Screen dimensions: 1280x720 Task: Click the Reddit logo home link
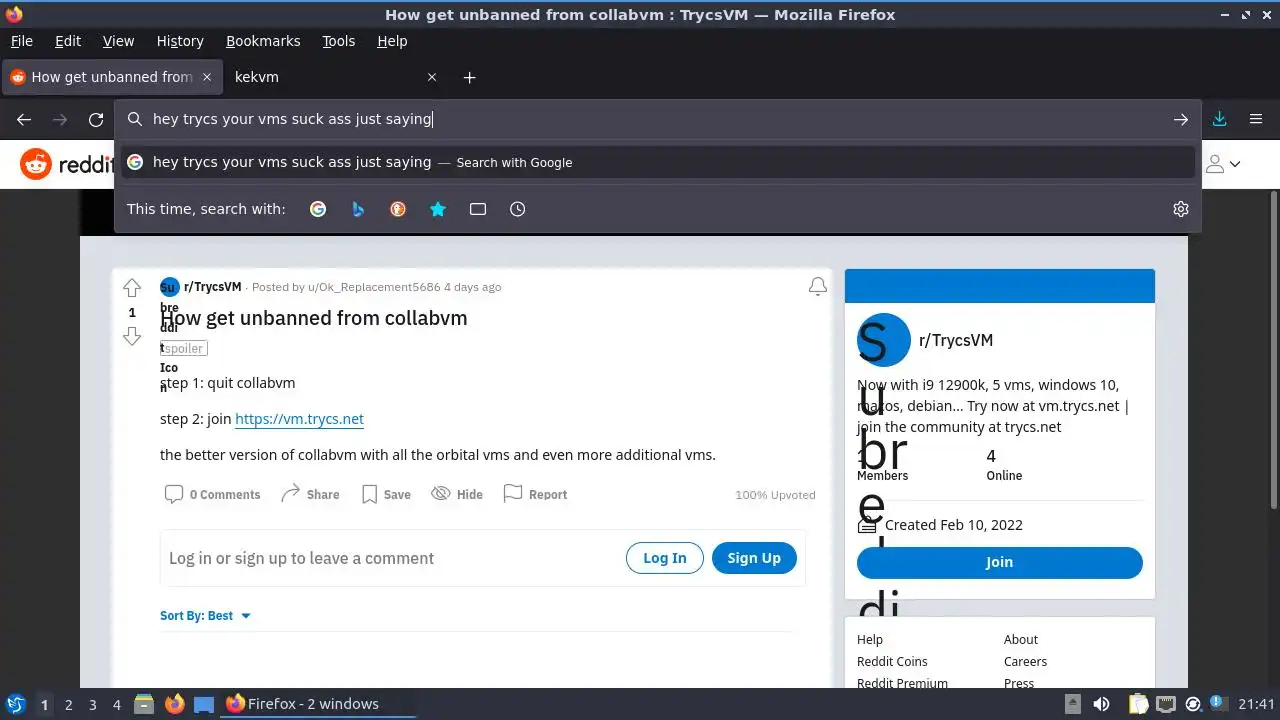click(66, 164)
